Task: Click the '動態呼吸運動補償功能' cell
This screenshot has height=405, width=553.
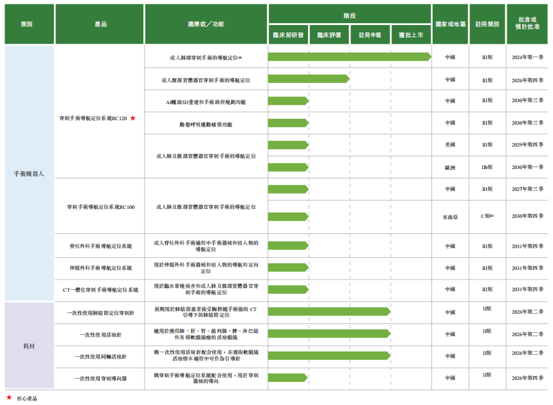Action: tap(206, 124)
